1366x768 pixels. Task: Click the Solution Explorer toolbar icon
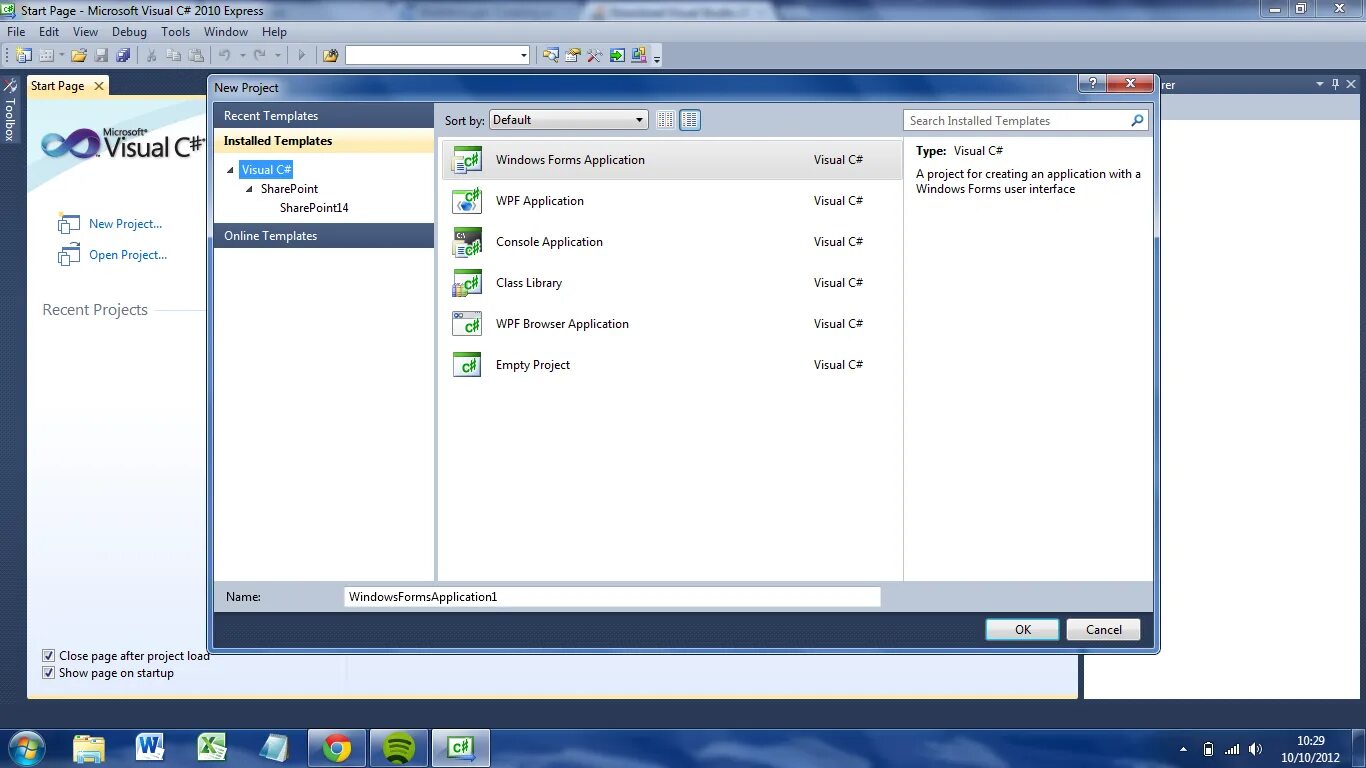[550, 56]
